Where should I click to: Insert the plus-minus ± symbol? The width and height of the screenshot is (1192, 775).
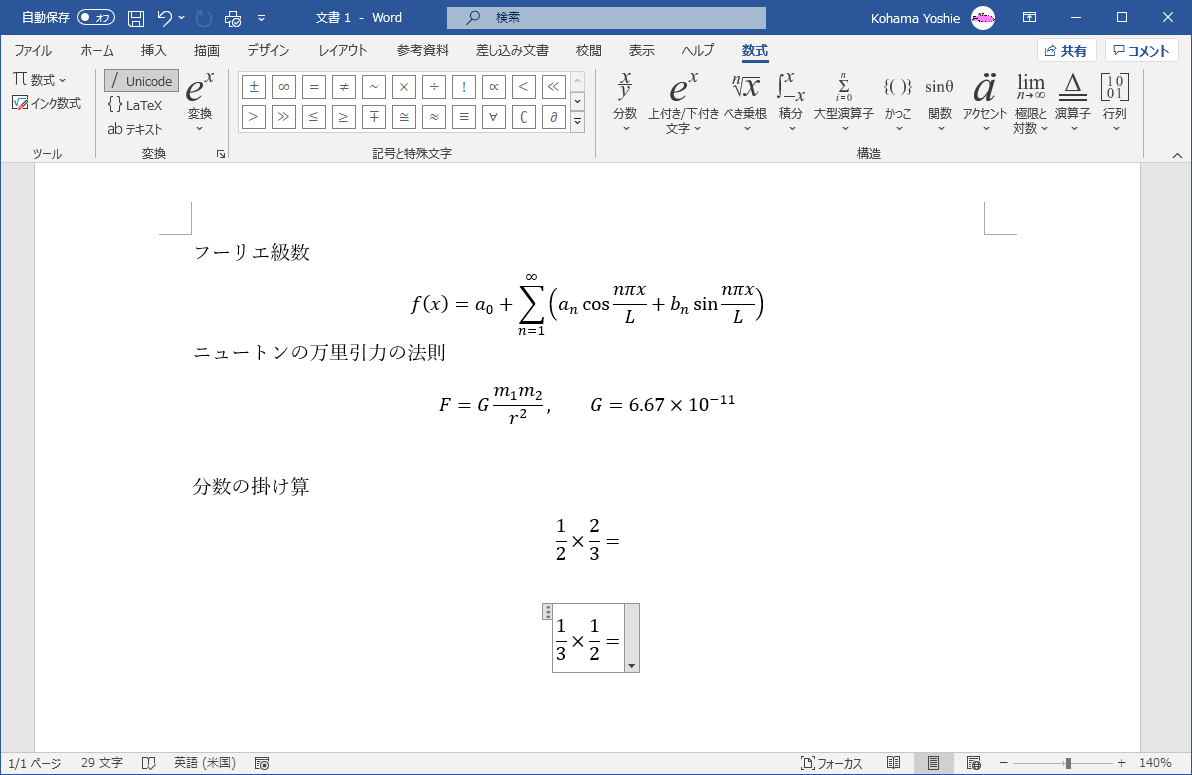[x=254, y=87]
